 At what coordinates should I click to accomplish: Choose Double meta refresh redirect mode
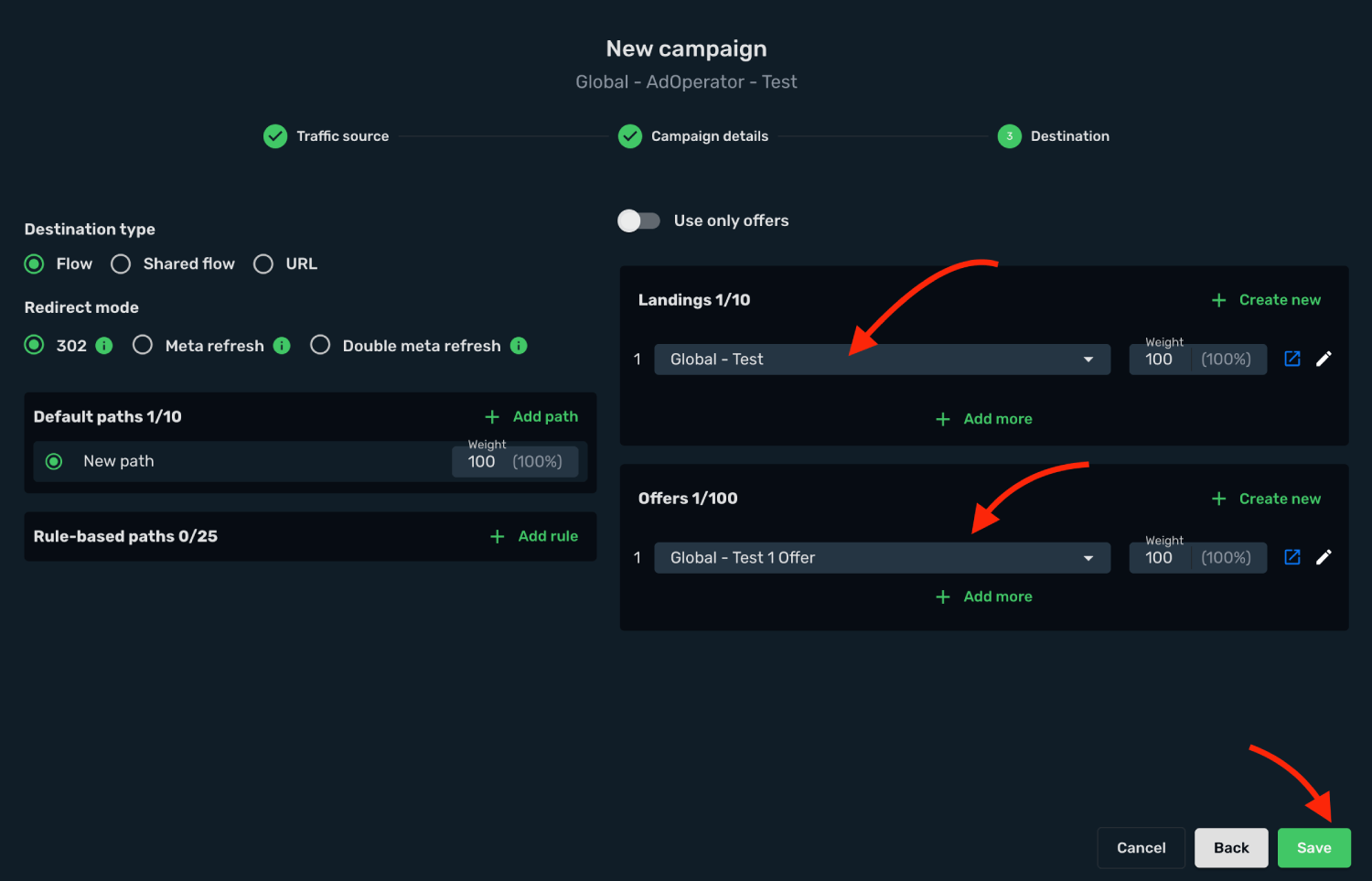[320, 345]
